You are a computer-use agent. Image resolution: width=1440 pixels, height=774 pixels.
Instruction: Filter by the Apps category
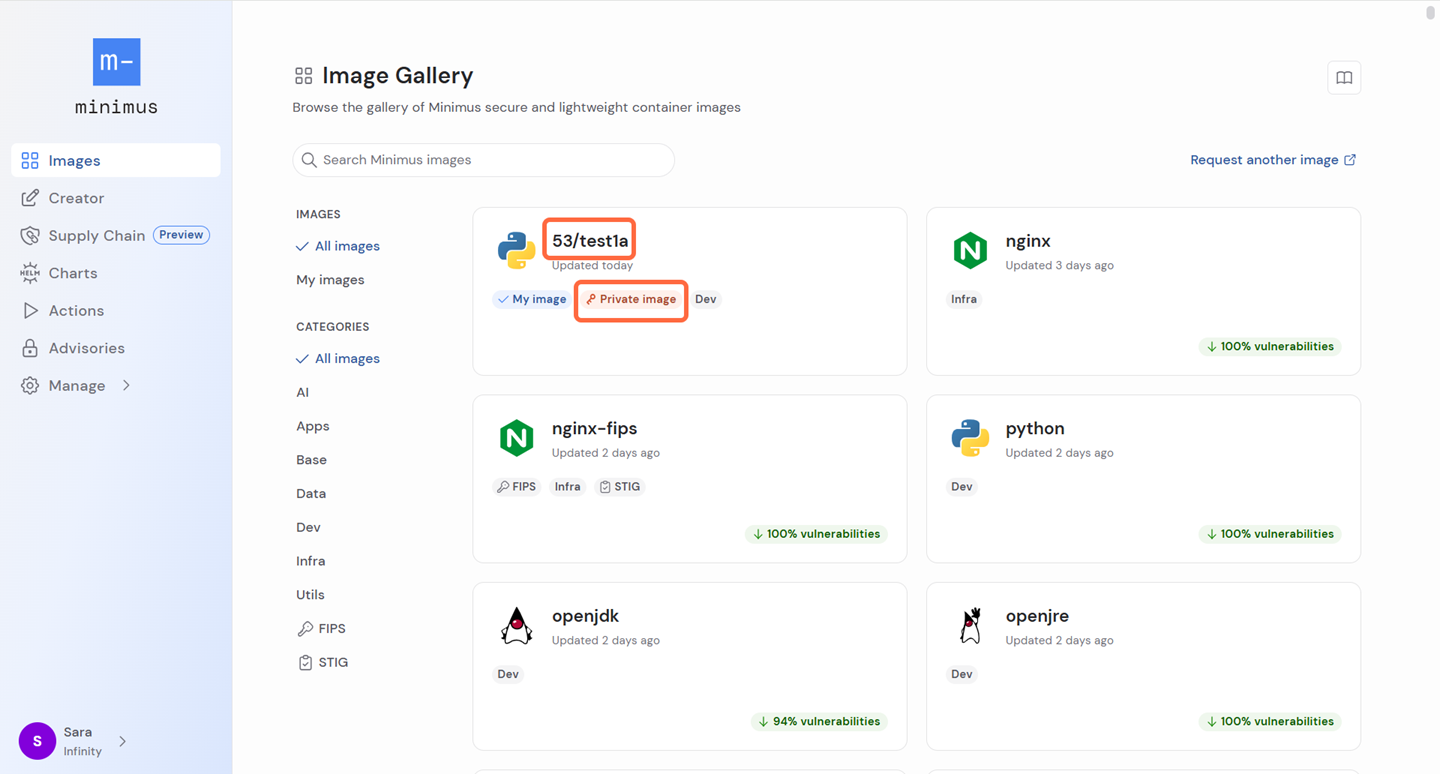pos(313,426)
